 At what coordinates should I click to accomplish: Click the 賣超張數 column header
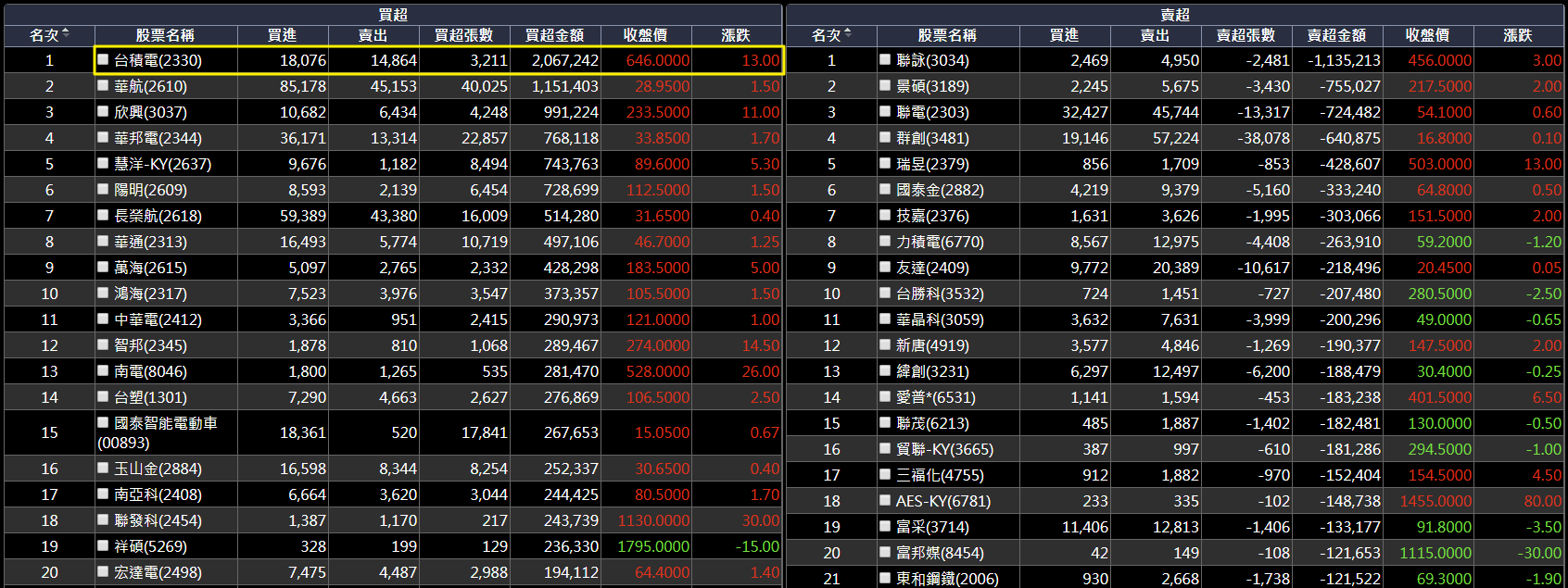point(1246,35)
